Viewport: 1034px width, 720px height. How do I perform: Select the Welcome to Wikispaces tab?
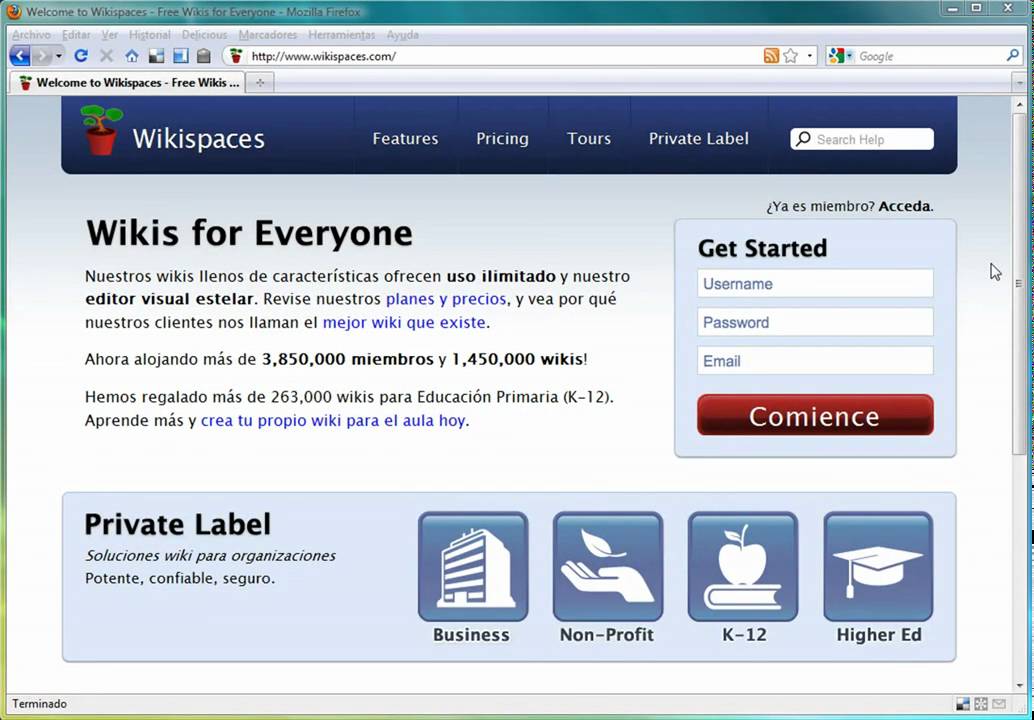coord(127,83)
